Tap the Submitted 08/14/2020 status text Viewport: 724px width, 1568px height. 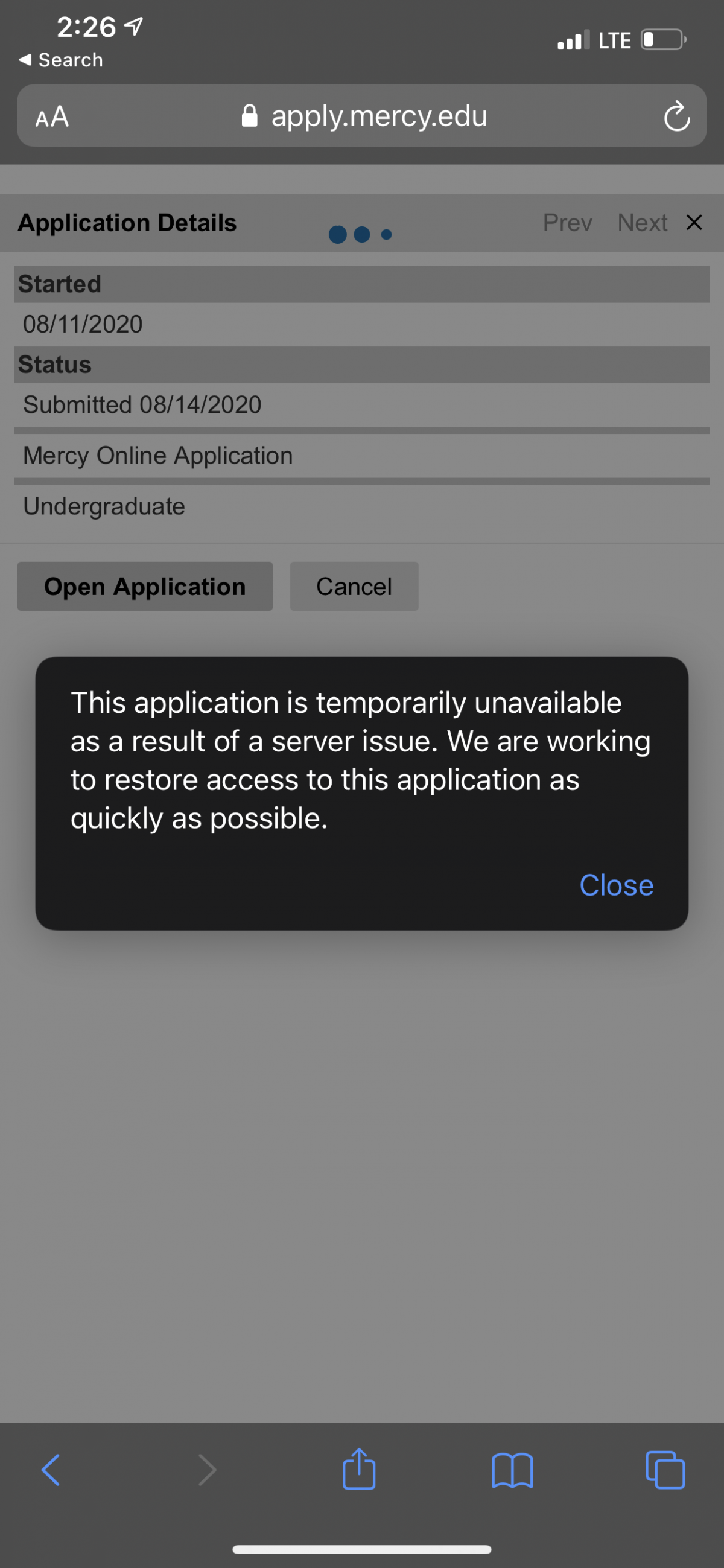(142, 405)
